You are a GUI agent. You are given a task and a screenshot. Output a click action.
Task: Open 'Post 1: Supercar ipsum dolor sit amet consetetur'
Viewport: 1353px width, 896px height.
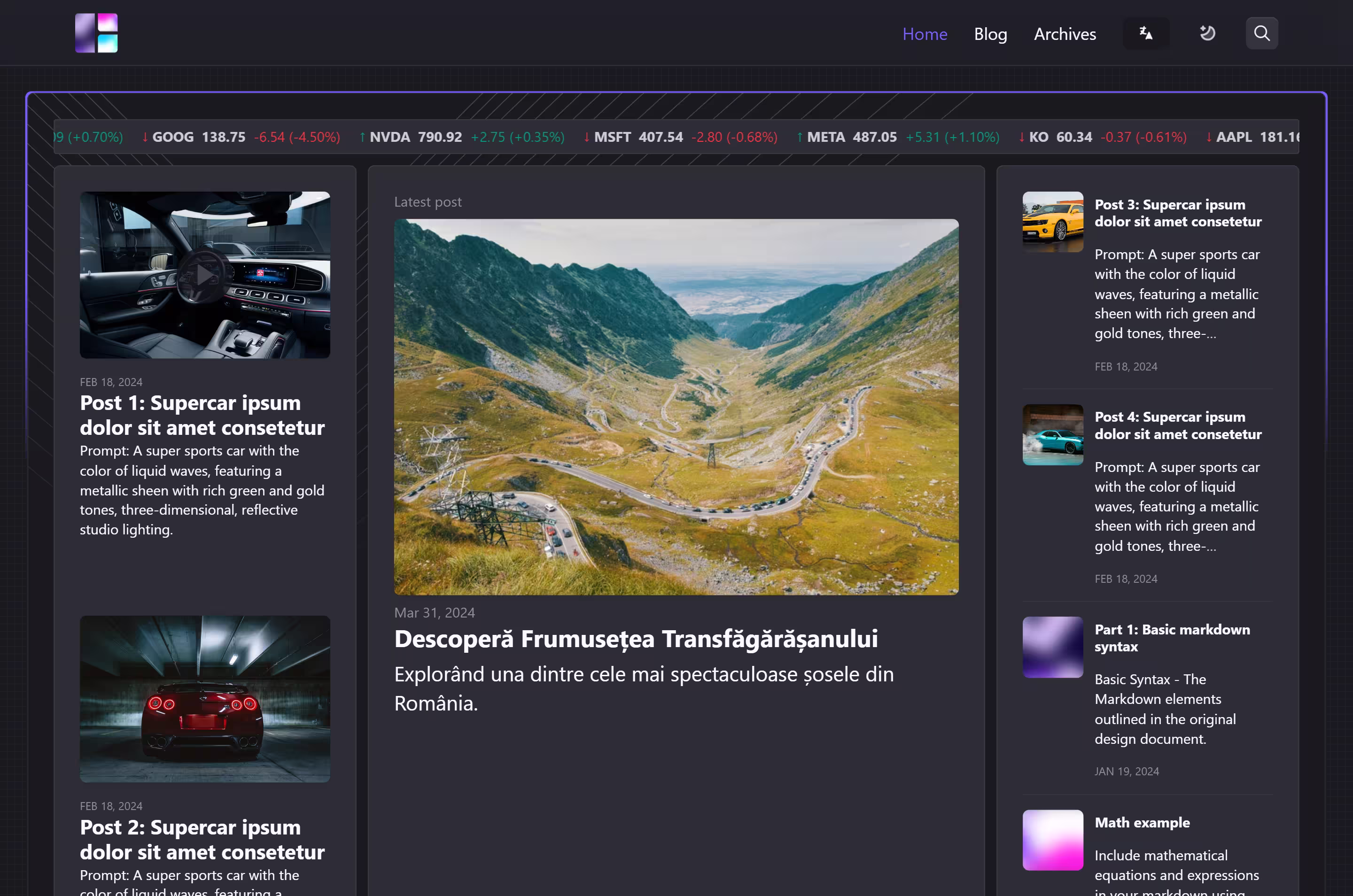[201, 415]
